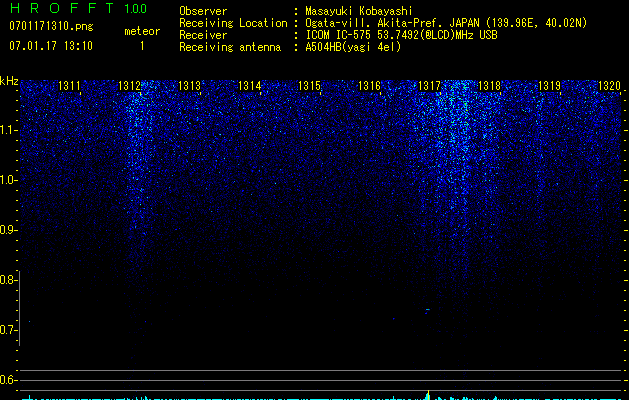Click the 1316 time marker
The image size is (629, 400).
369,86
